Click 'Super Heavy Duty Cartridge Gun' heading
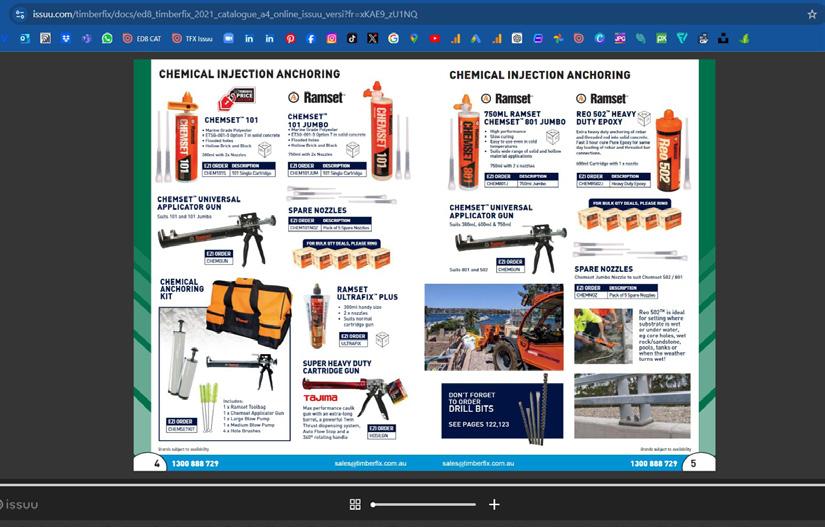Image resolution: width=825 pixels, height=527 pixels. click(337, 367)
